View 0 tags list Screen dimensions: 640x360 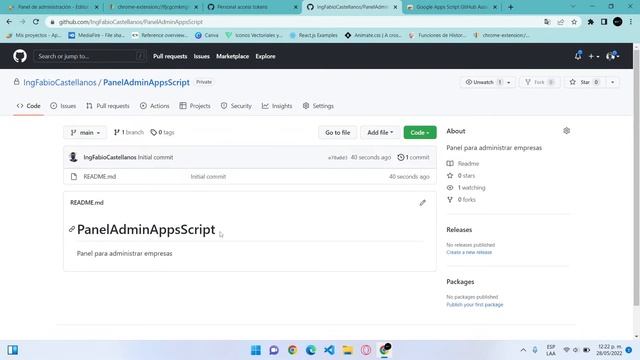tap(162, 132)
